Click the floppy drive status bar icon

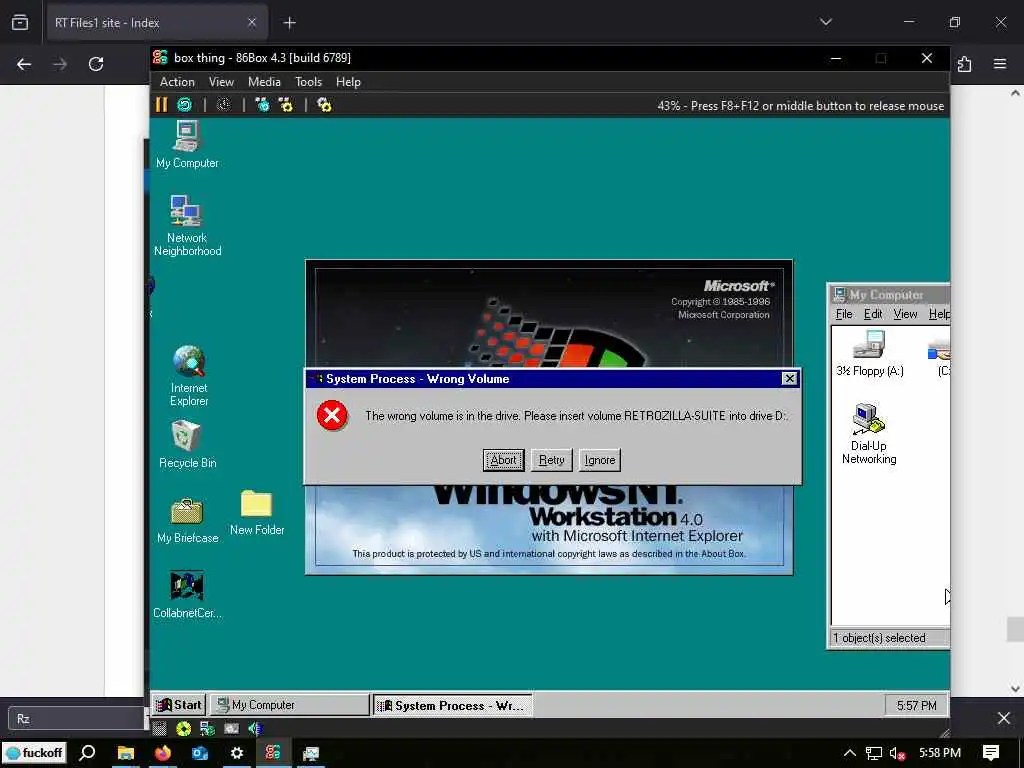159,728
